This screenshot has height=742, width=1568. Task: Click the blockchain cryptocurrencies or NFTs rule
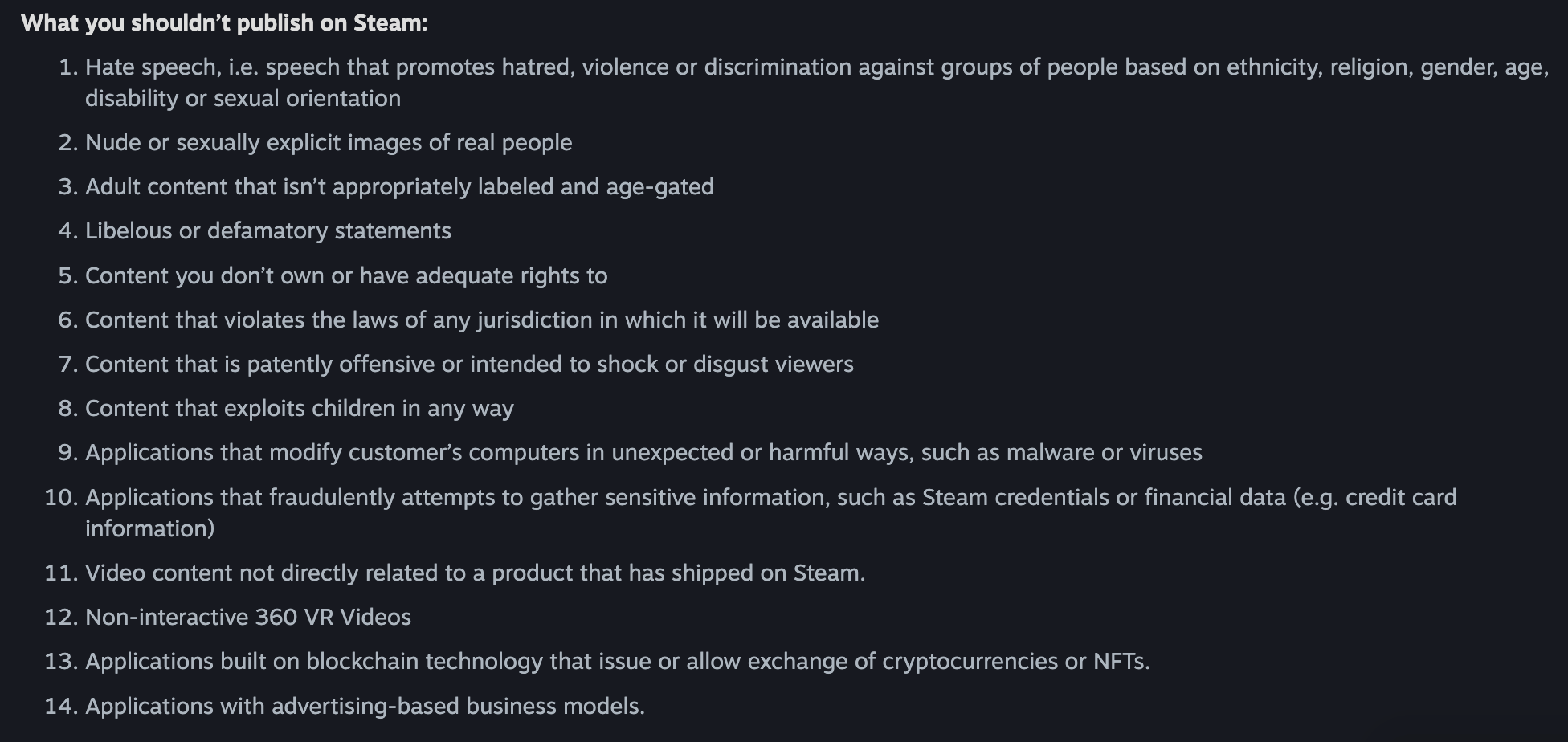pos(618,661)
